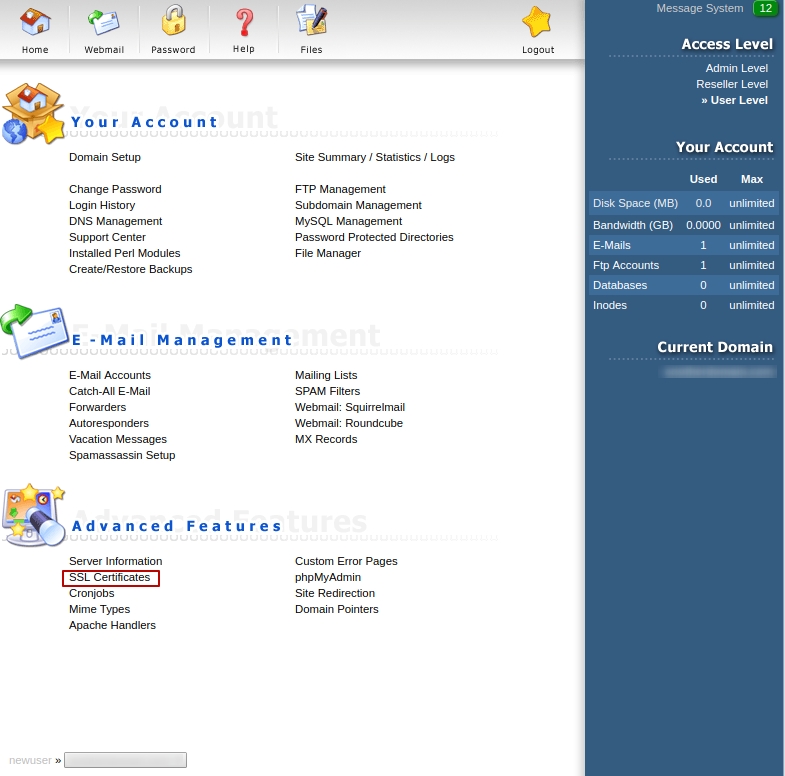Launch phpMyAdmin link
The height and width of the screenshot is (776, 785).
pyautogui.click(x=328, y=577)
